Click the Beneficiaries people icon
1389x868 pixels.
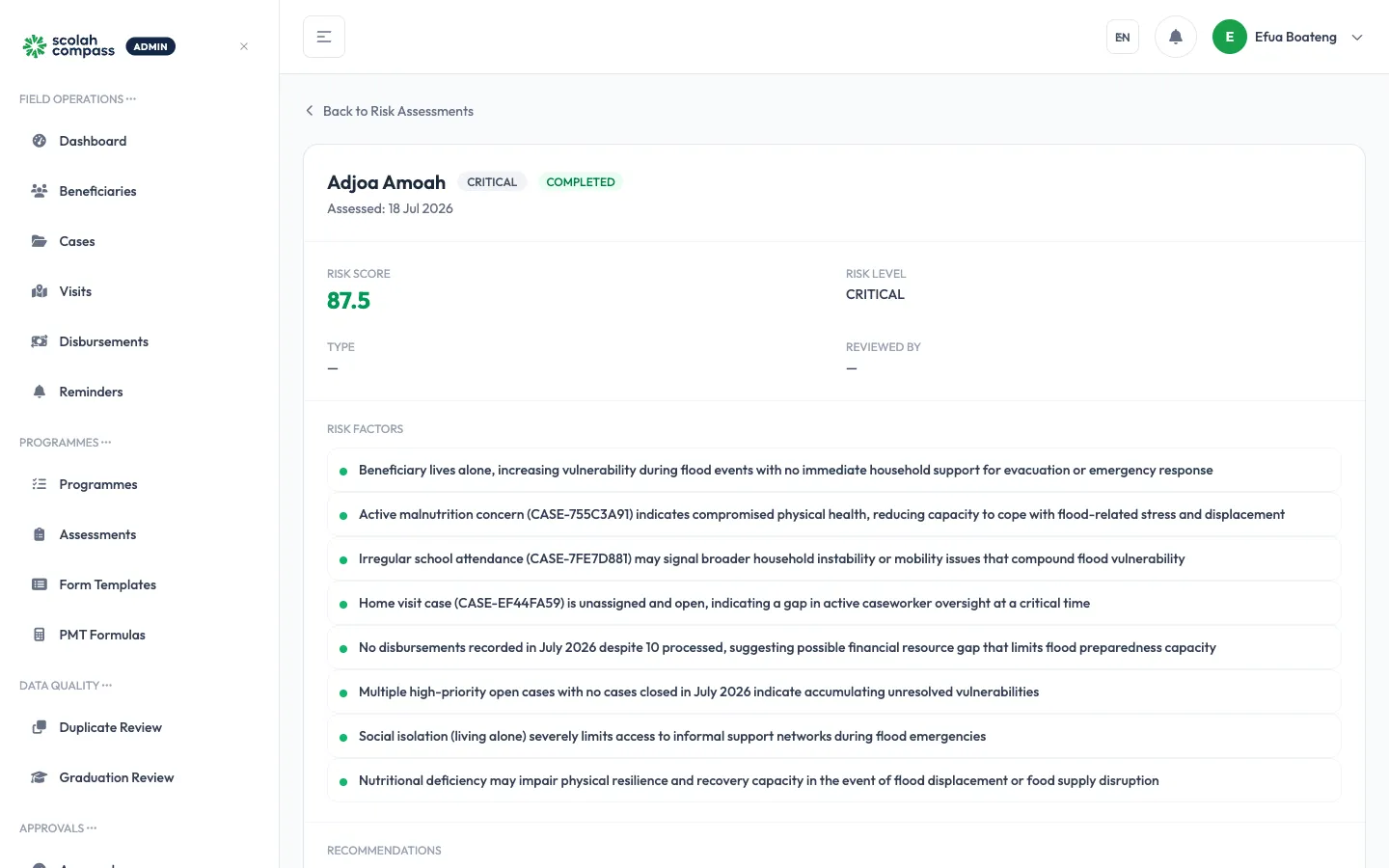point(40,191)
